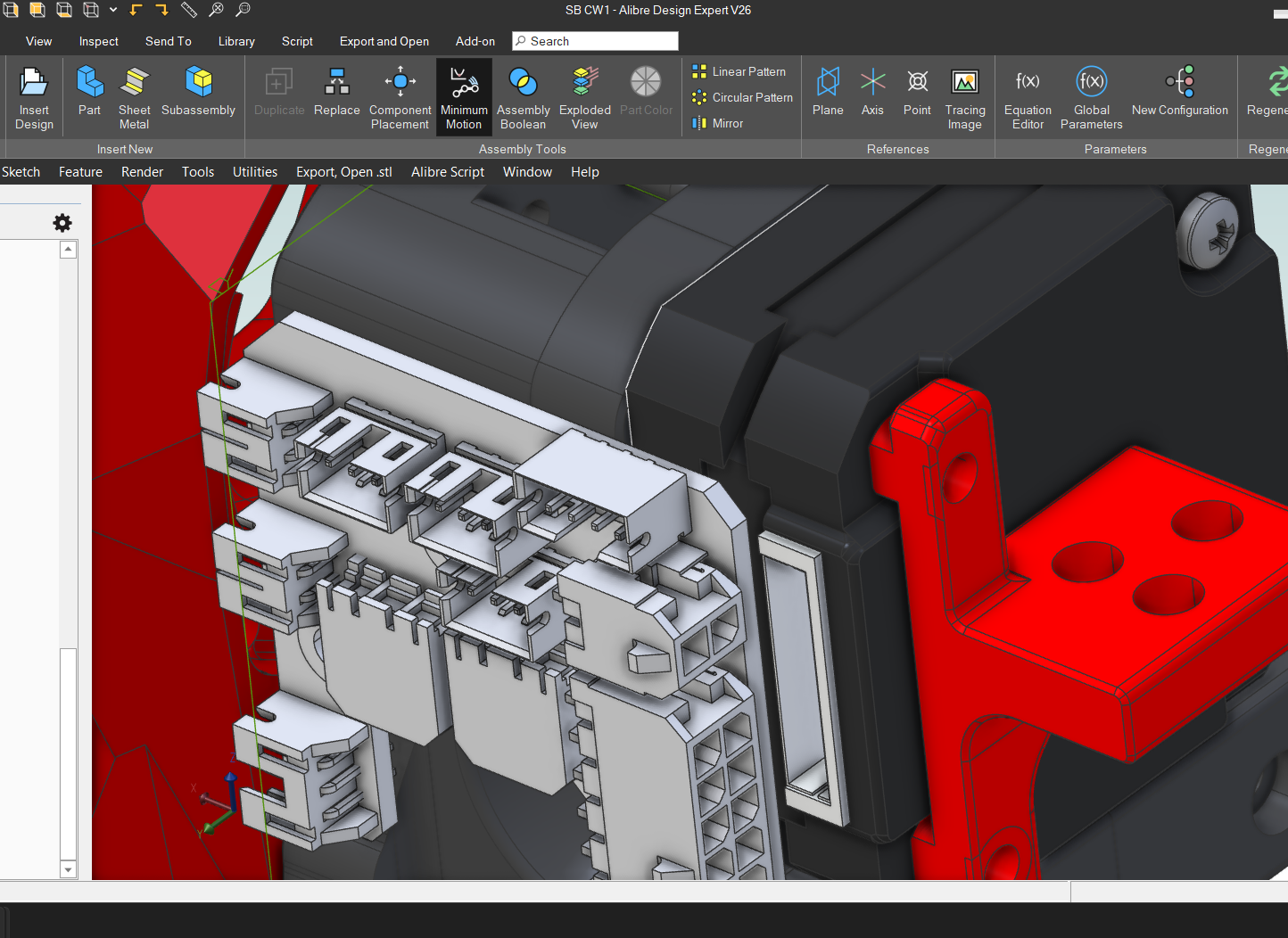Insert a new Subassembly

198,91
